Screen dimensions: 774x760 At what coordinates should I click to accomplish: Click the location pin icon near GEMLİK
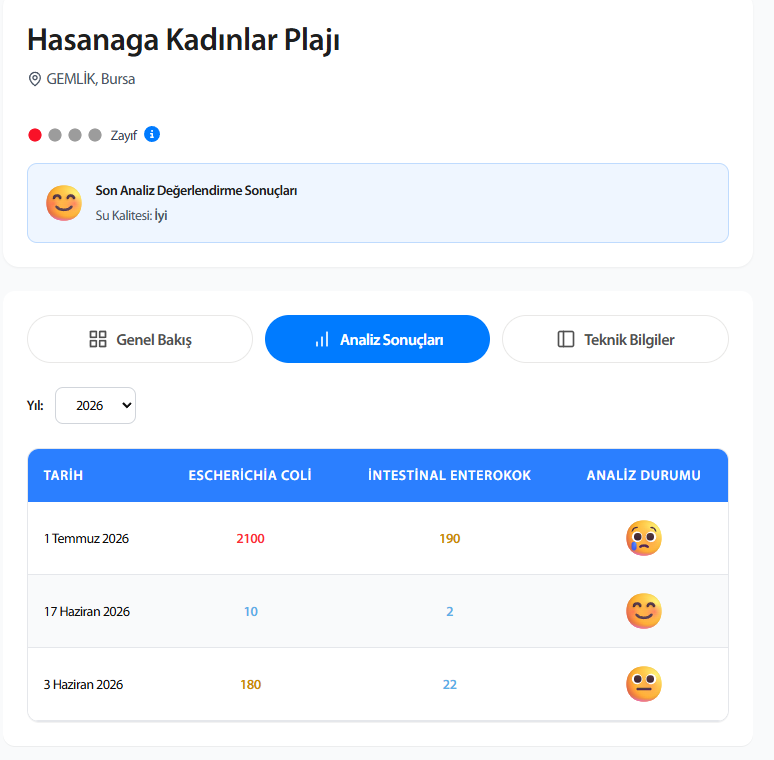pyautogui.click(x=35, y=79)
